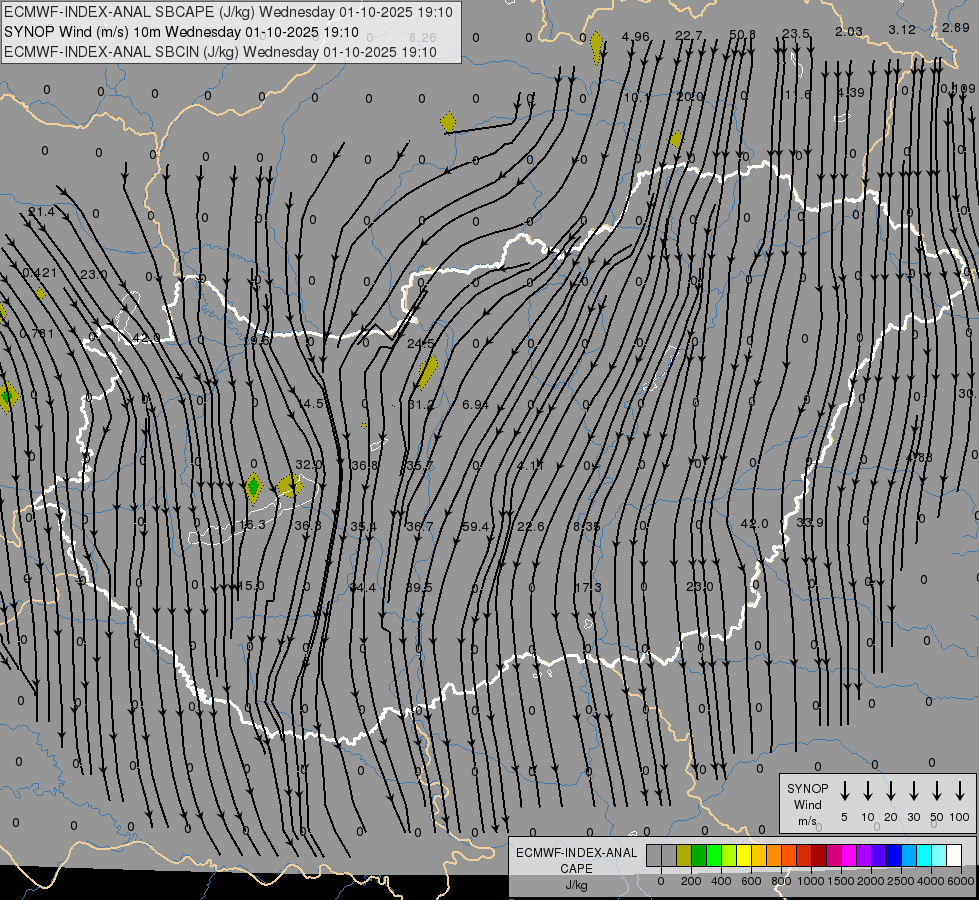The image size is (979, 900).
Task: Click the wind legend arrow above 5
Action: click(845, 791)
